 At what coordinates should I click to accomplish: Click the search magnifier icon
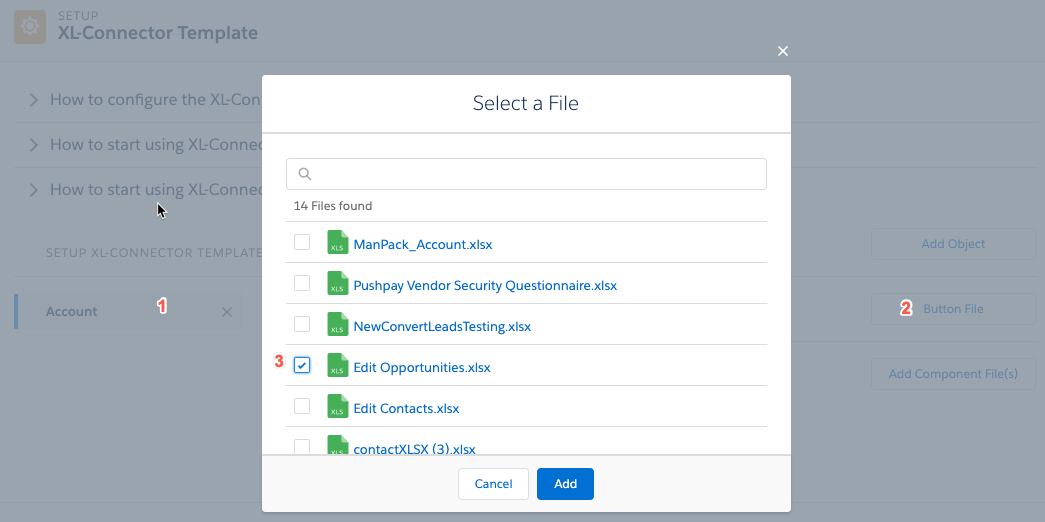point(305,174)
